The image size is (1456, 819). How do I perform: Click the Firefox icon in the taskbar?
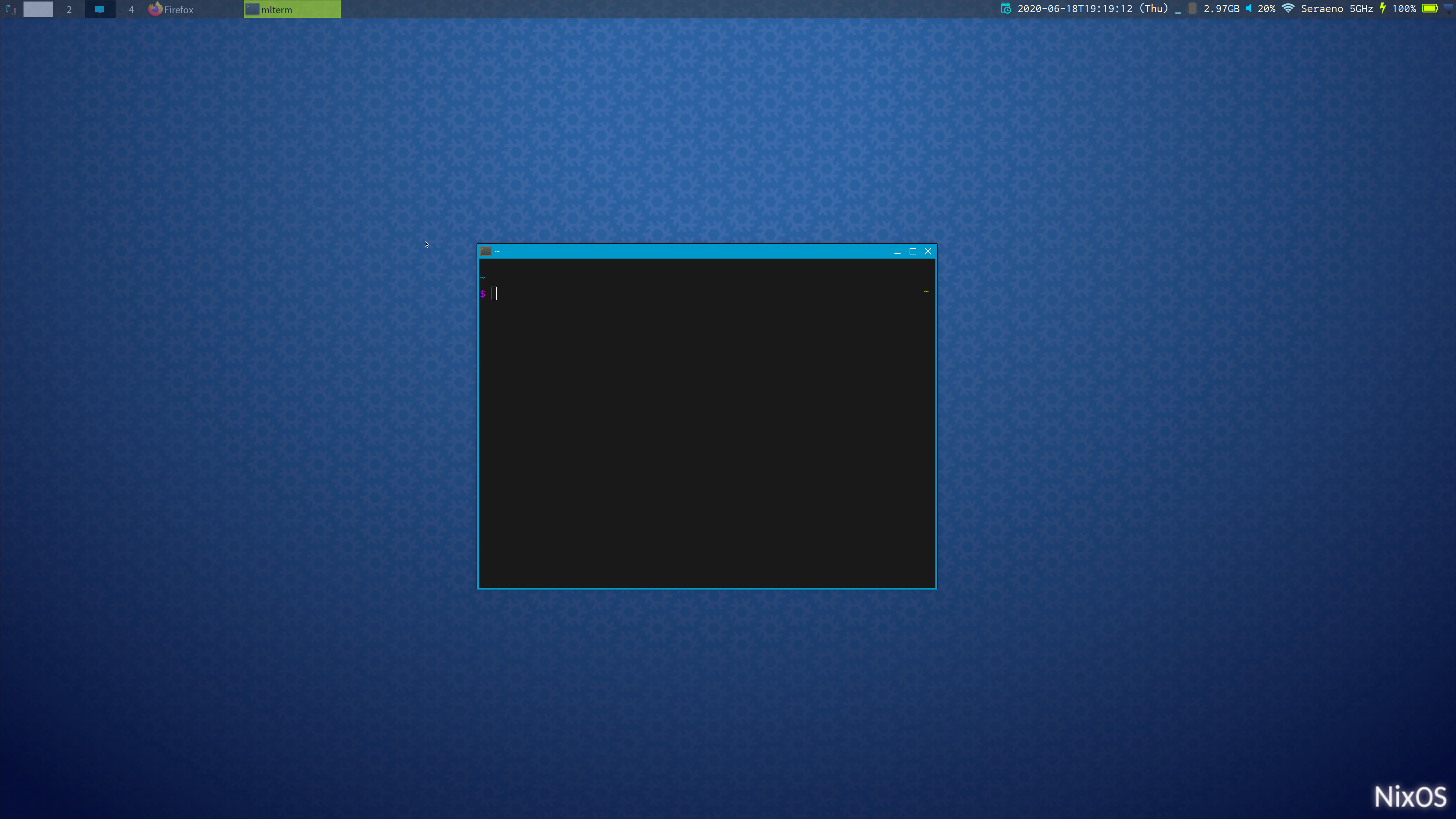[x=155, y=9]
